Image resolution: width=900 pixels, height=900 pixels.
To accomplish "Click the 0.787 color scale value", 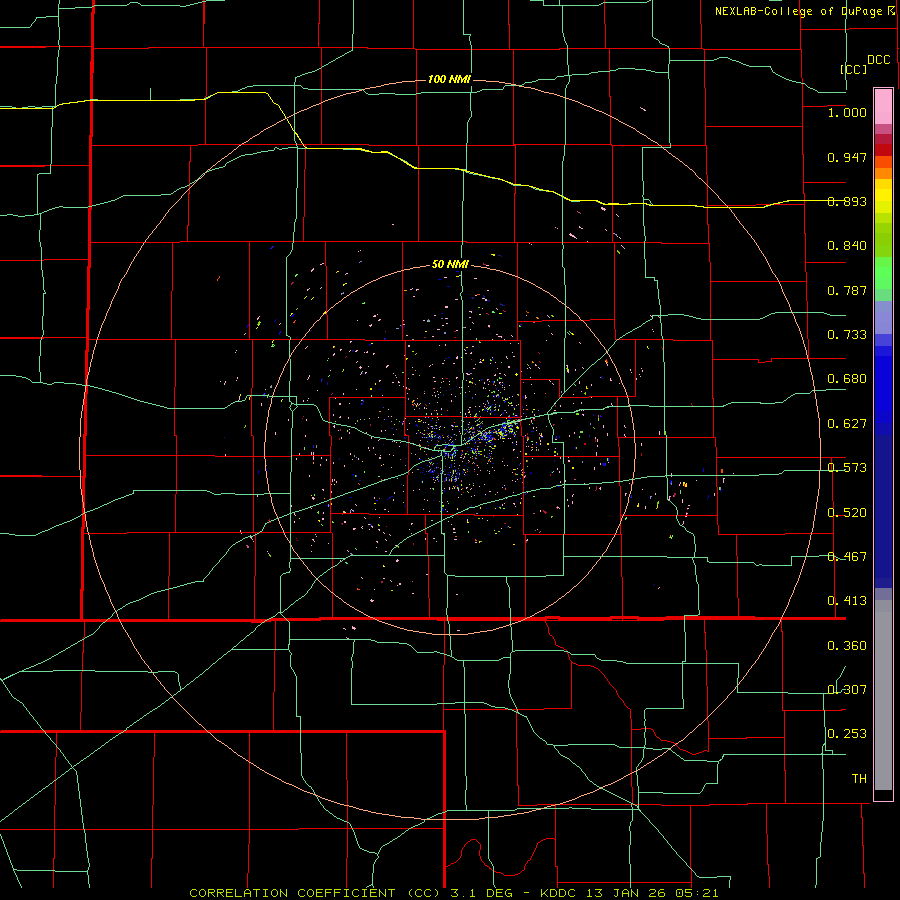I will click(x=847, y=290).
